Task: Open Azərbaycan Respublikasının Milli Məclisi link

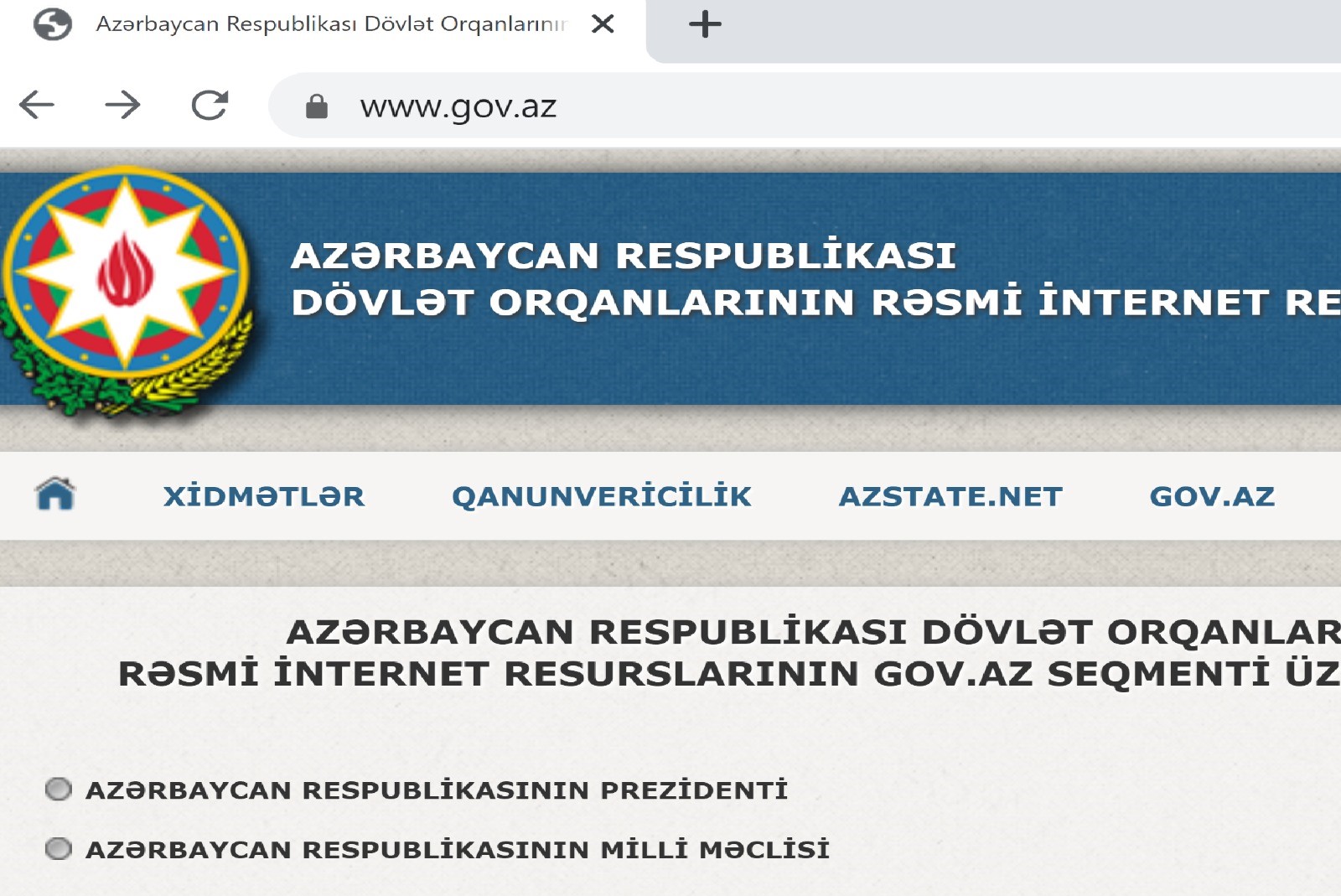Action: coord(458,850)
